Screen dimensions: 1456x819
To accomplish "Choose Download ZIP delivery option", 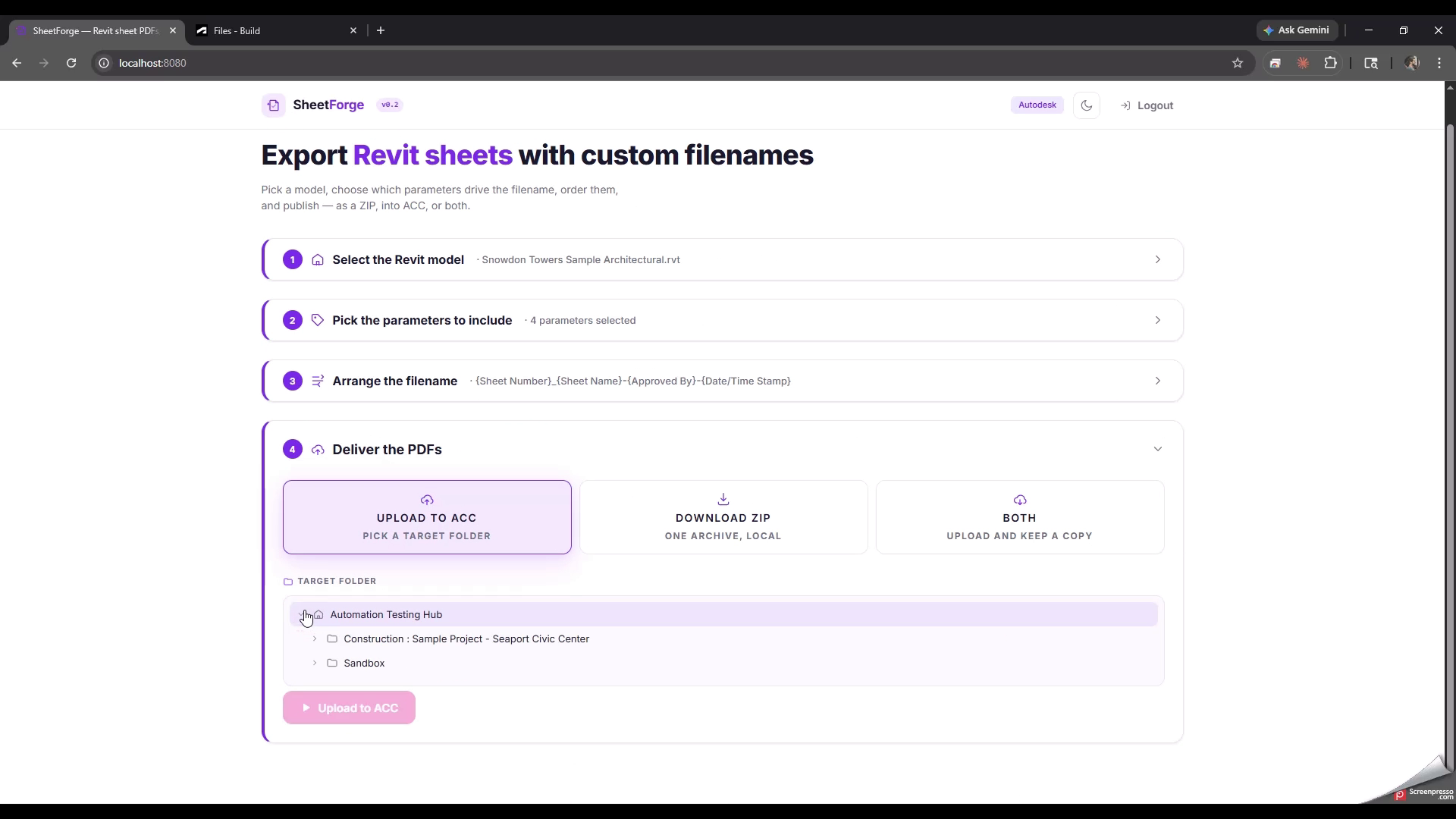I will [723, 517].
